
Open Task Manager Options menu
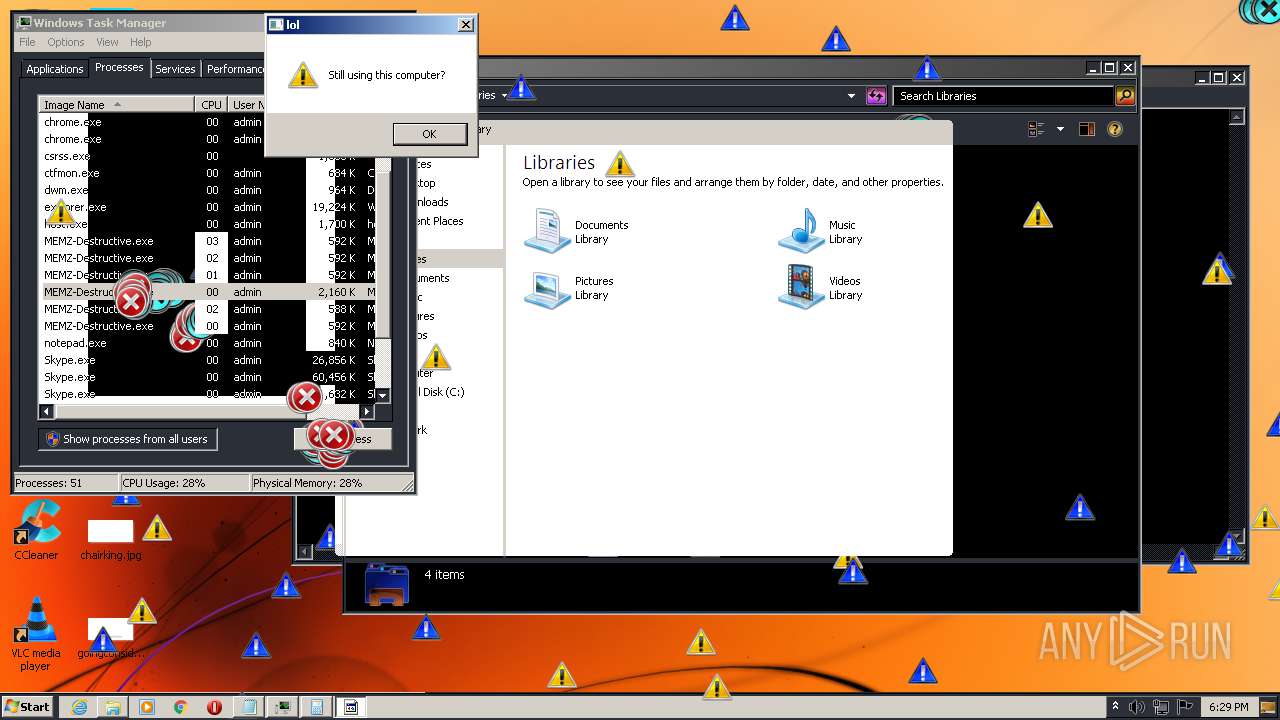[x=66, y=42]
